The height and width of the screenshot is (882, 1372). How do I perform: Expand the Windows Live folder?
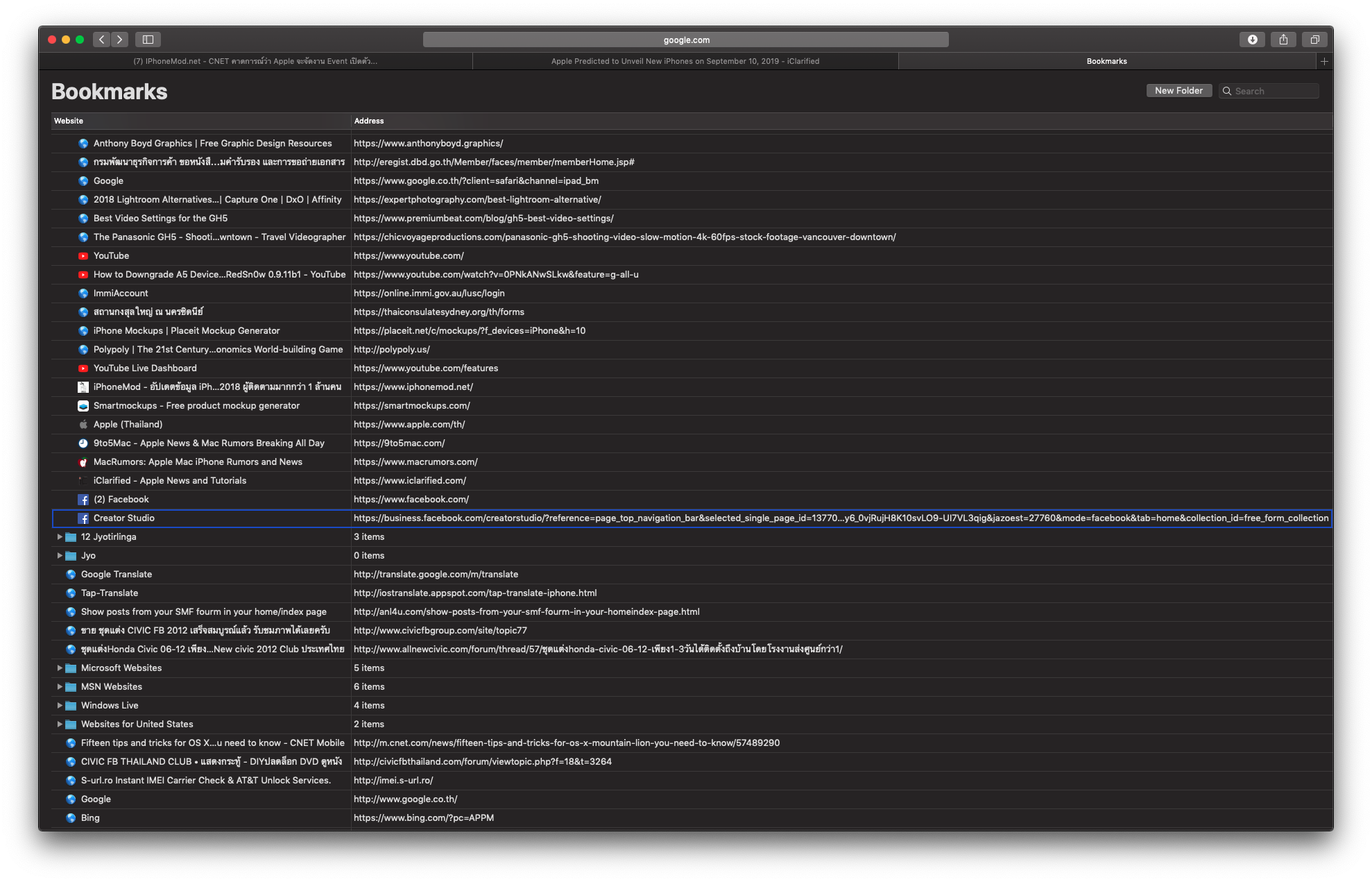pyautogui.click(x=60, y=705)
